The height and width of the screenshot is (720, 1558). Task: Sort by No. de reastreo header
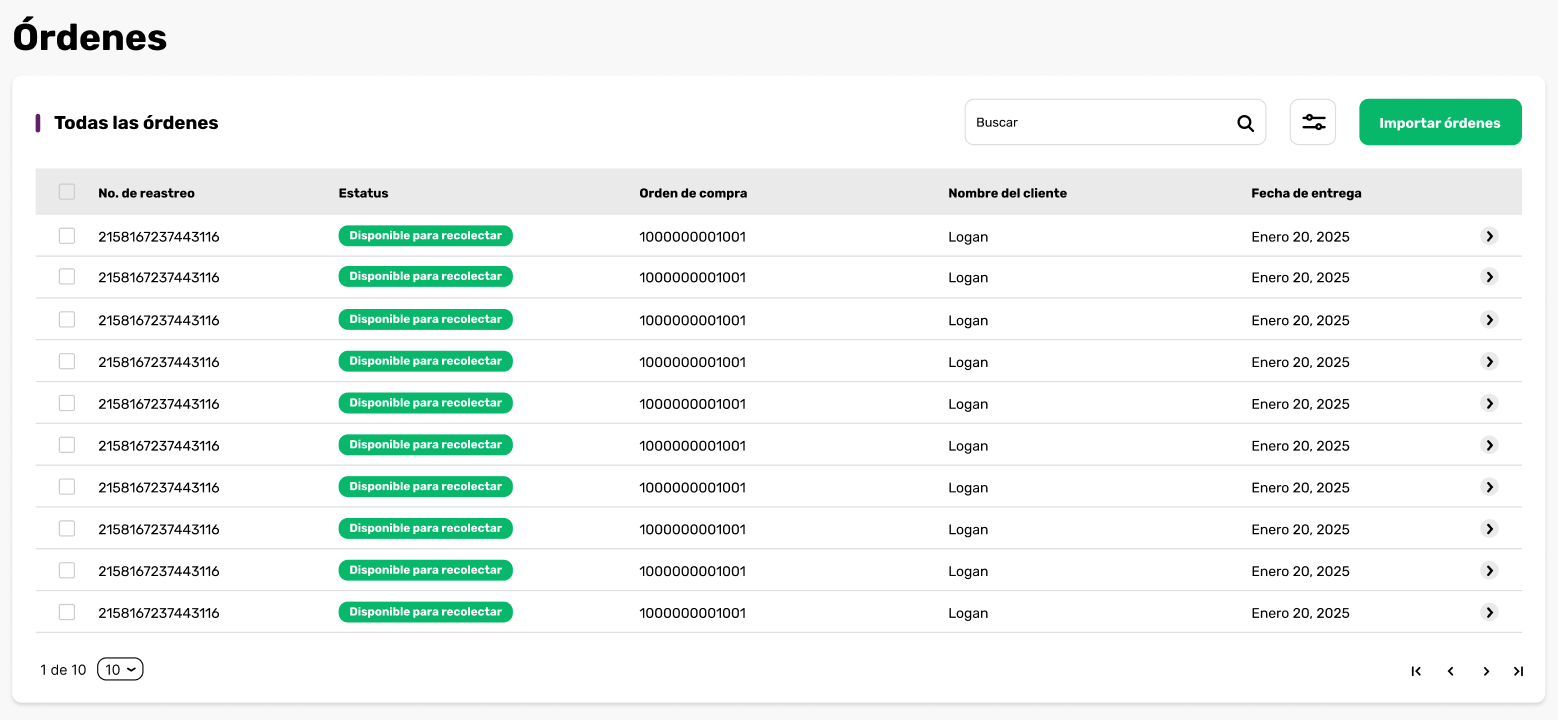pyautogui.click(x=146, y=193)
